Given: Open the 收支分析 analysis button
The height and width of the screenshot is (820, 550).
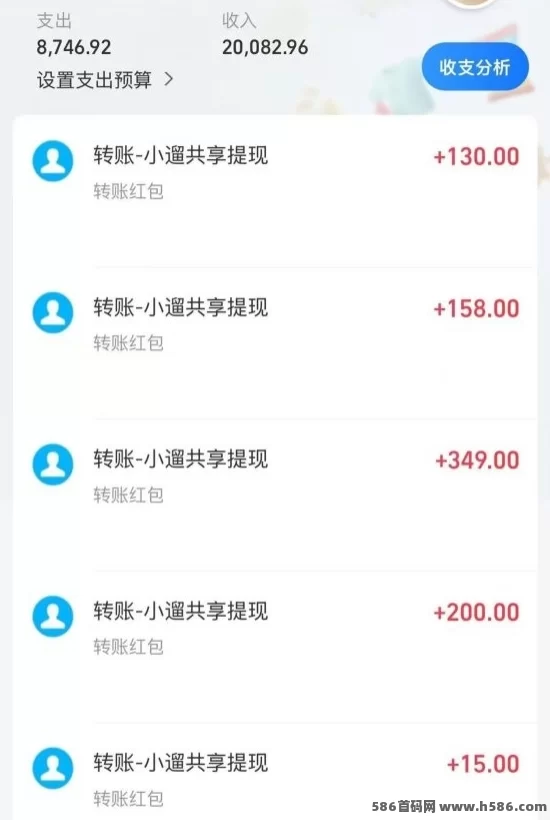Looking at the screenshot, I should (475, 66).
